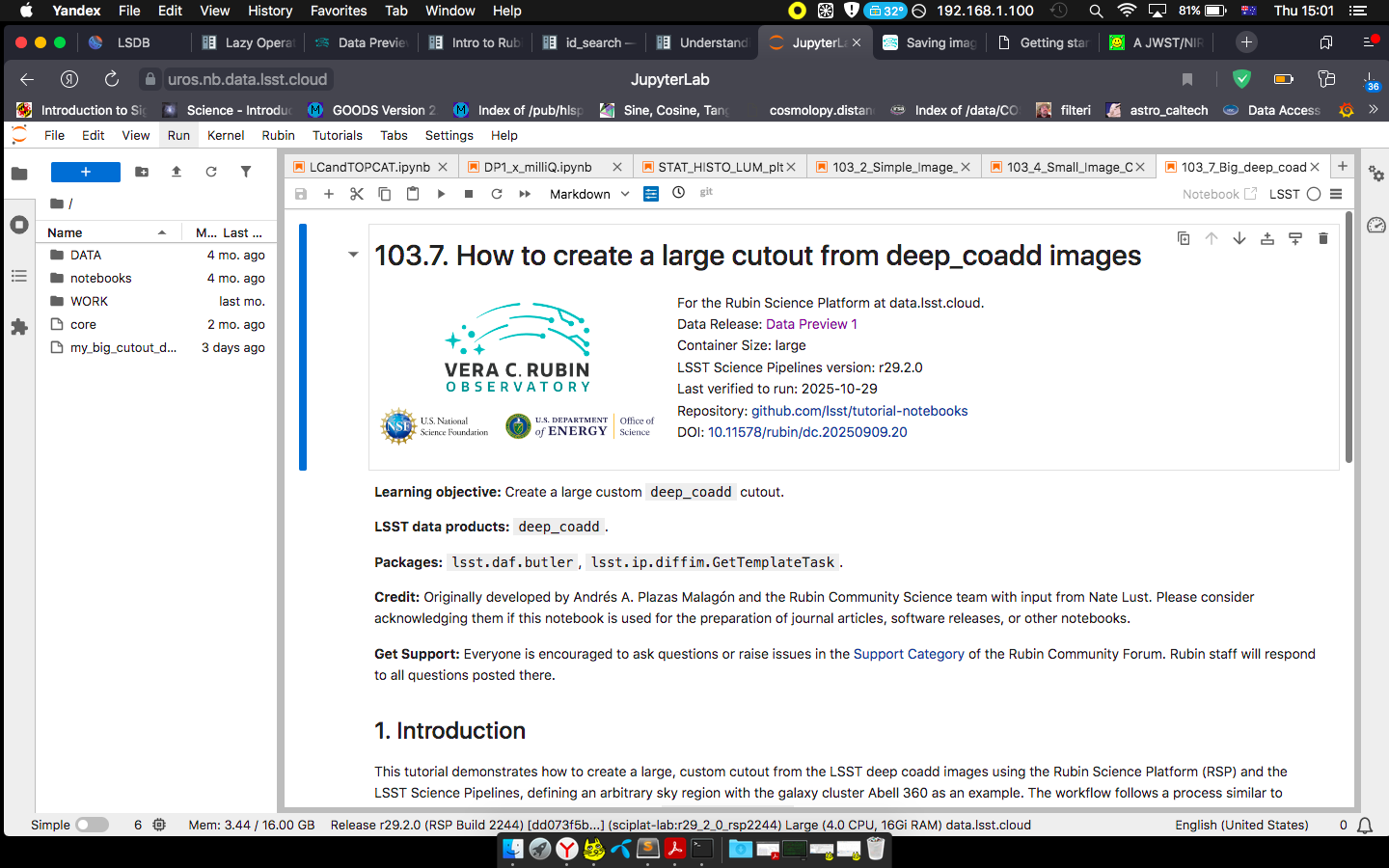Follow the Support Category link
The height and width of the screenshot is (868, 1389).
click(909, 654)
